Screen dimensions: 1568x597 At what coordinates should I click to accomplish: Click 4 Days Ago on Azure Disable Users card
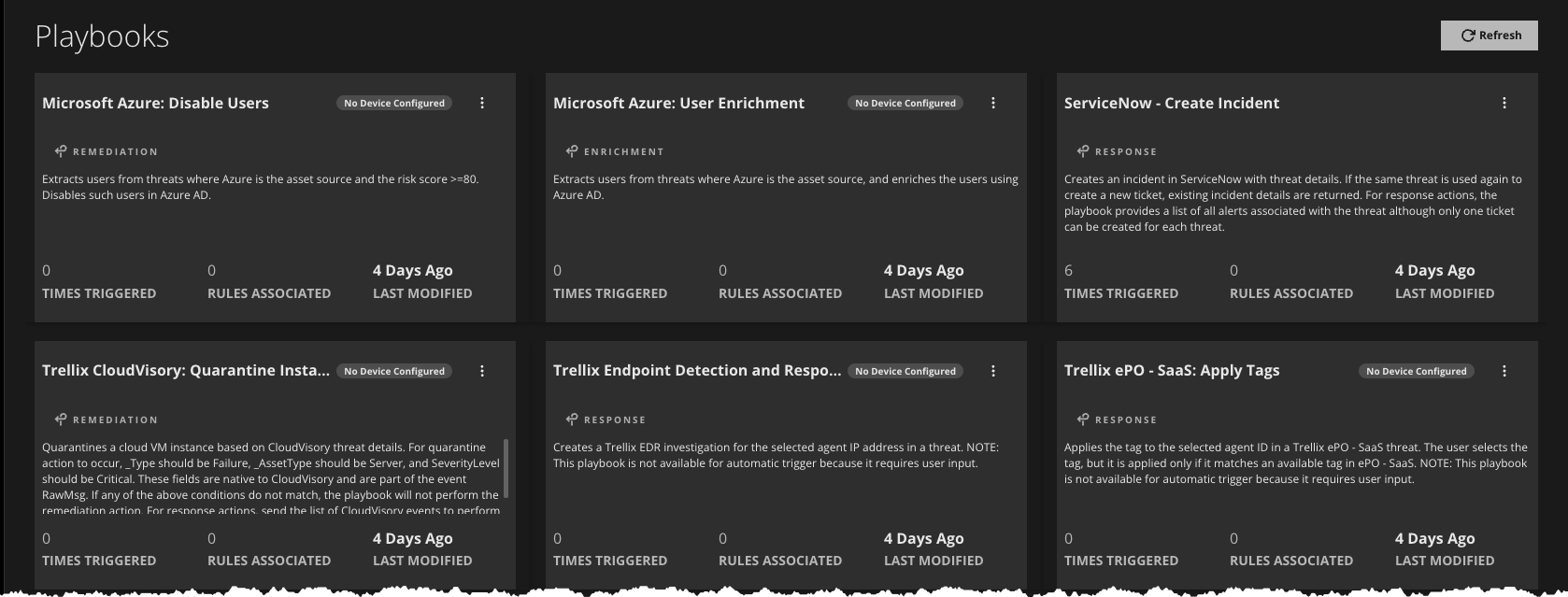coord(413,270)
